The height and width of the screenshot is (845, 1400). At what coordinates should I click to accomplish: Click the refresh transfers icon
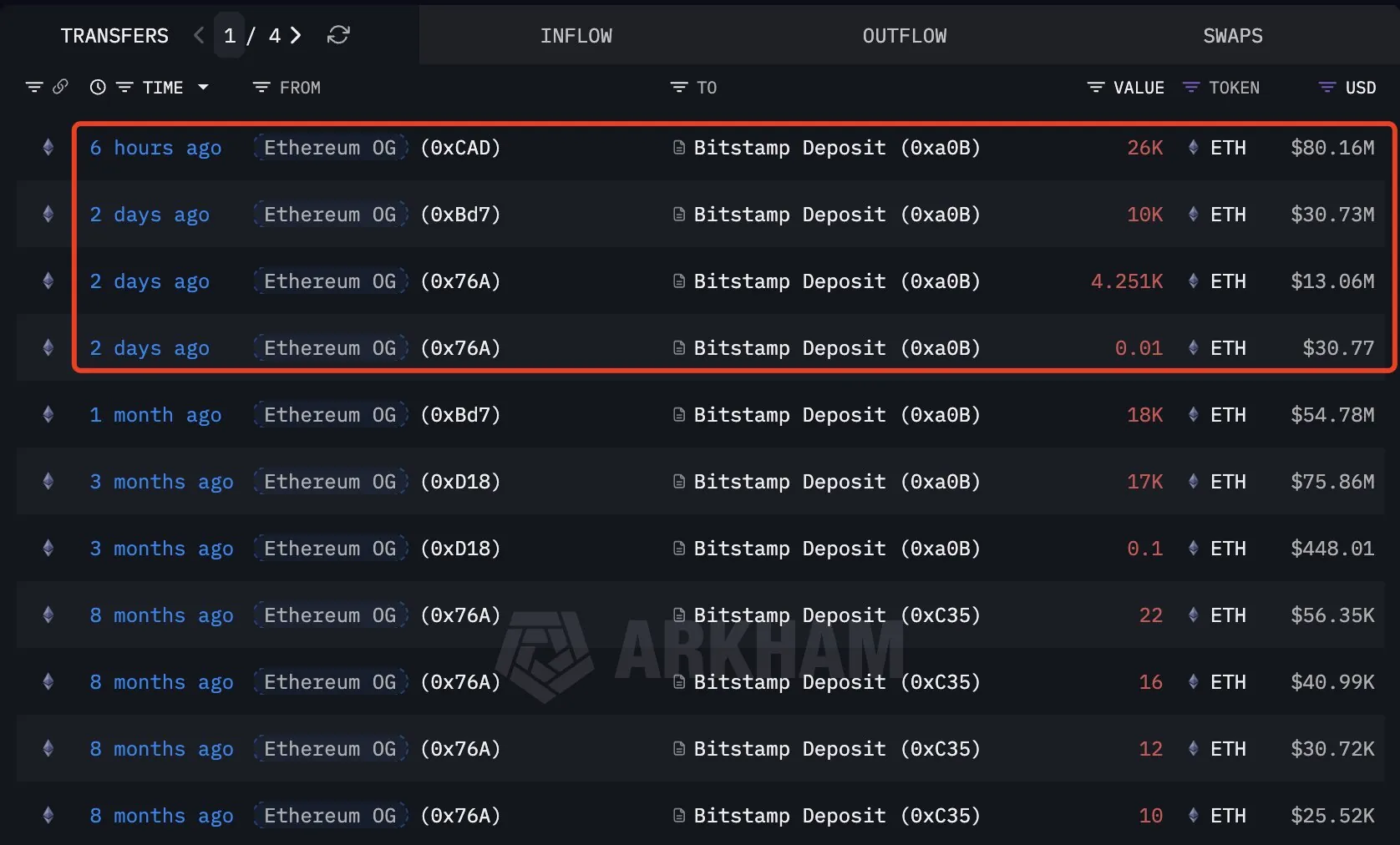click(x=338, y=35)
